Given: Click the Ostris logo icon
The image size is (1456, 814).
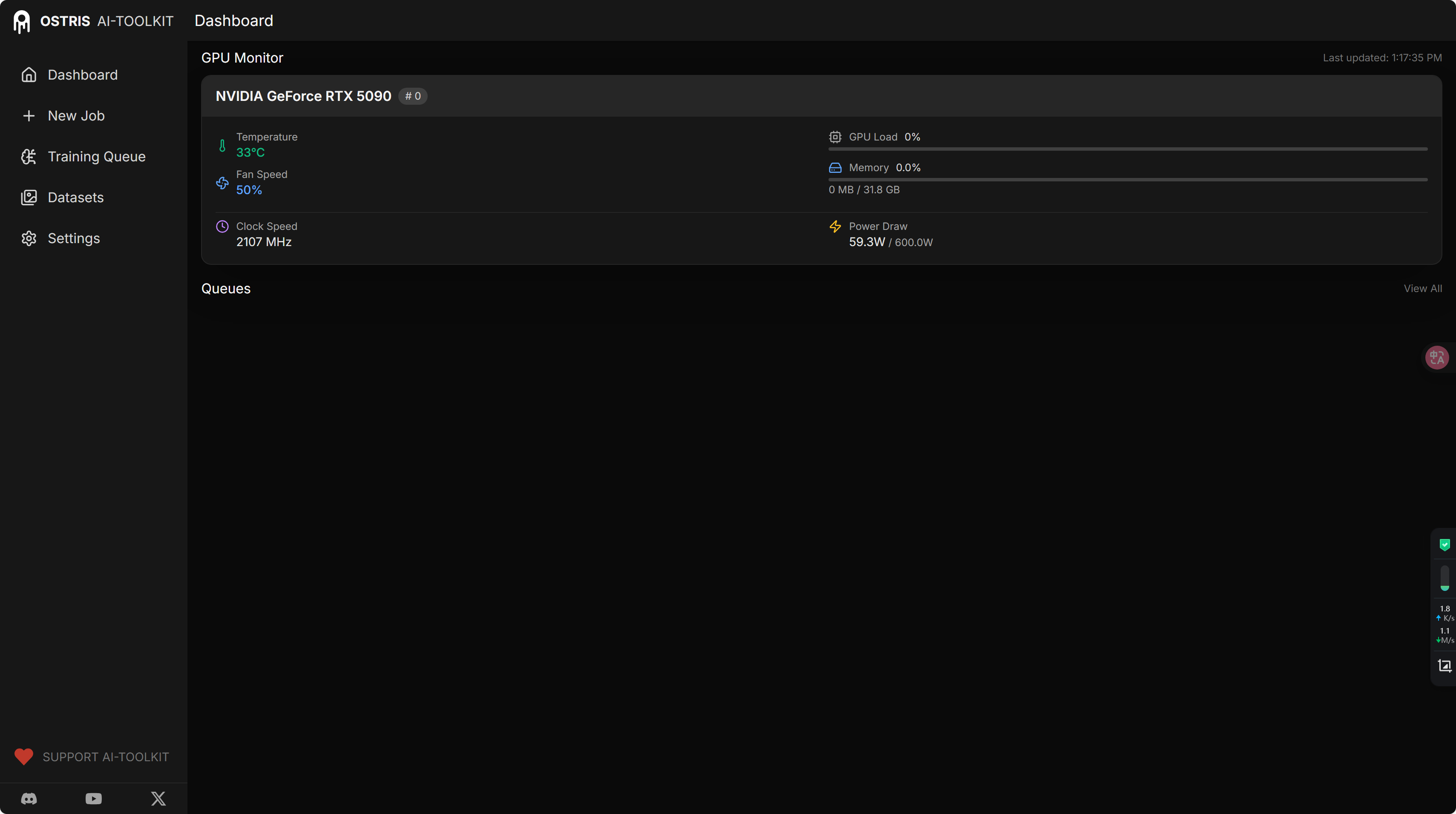Looking at the screenshot, I should 21,21.
